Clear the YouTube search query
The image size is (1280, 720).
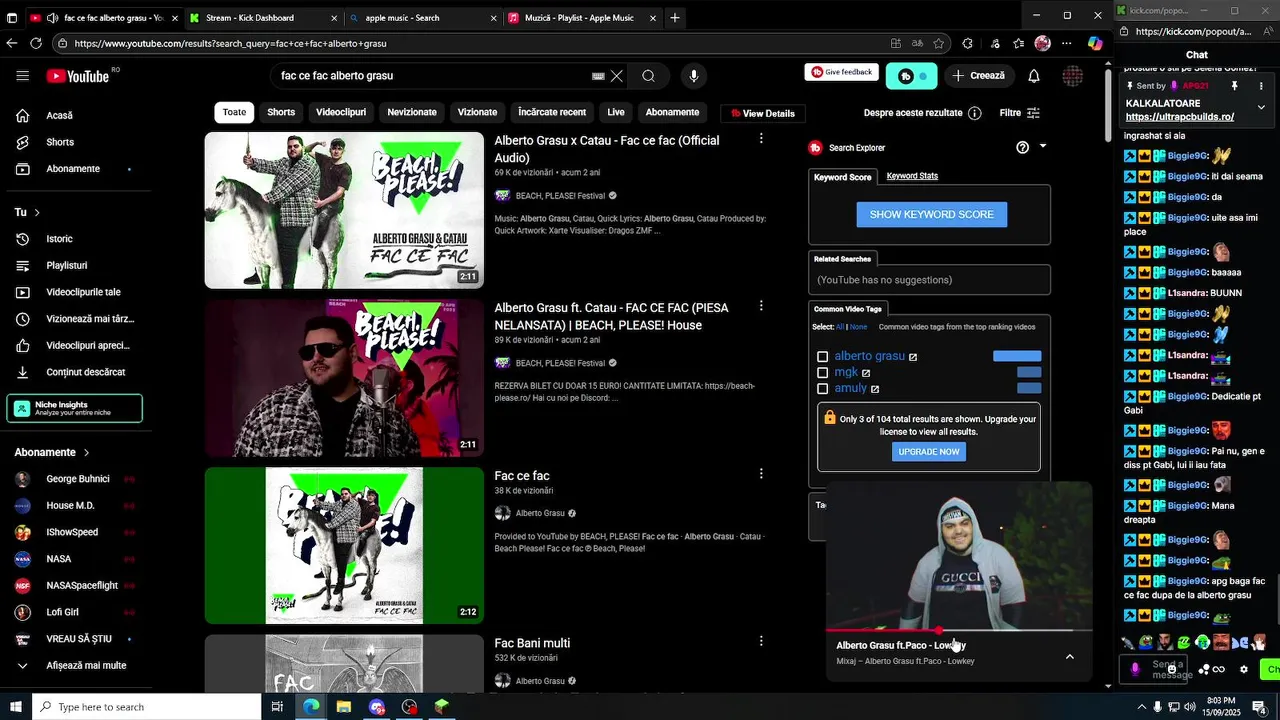click(617, 76)
